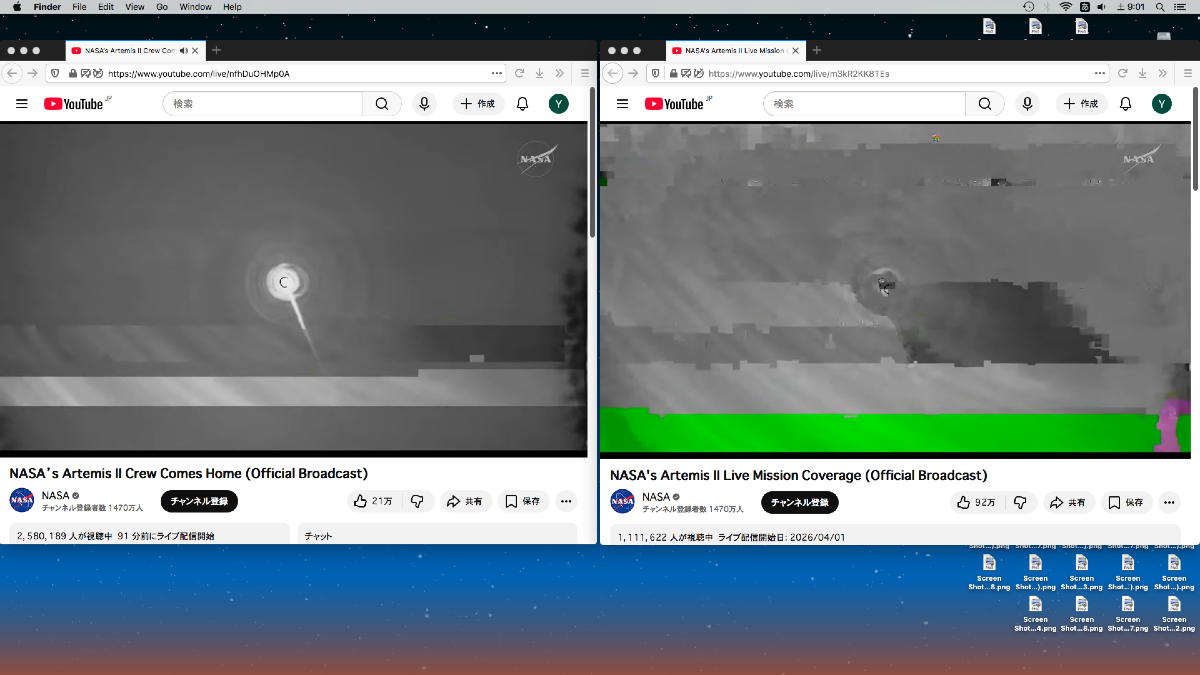Open the Help menu
This screenshot has width=1200, height=675.
(232, 7)
